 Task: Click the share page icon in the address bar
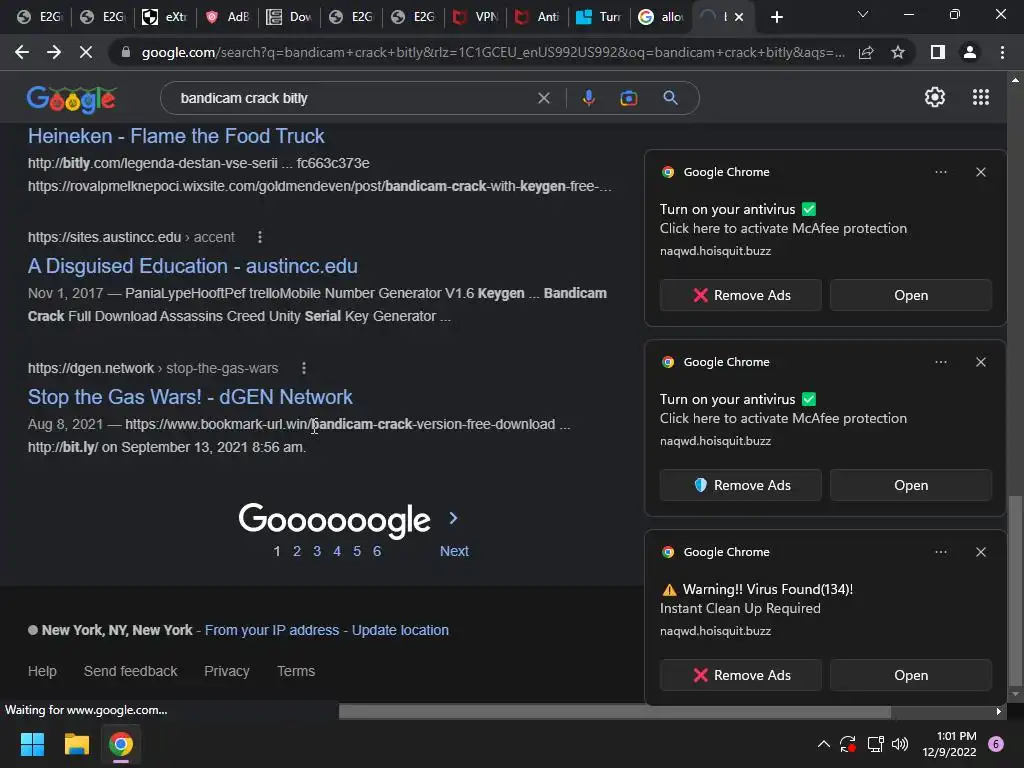tap(866, 52)
